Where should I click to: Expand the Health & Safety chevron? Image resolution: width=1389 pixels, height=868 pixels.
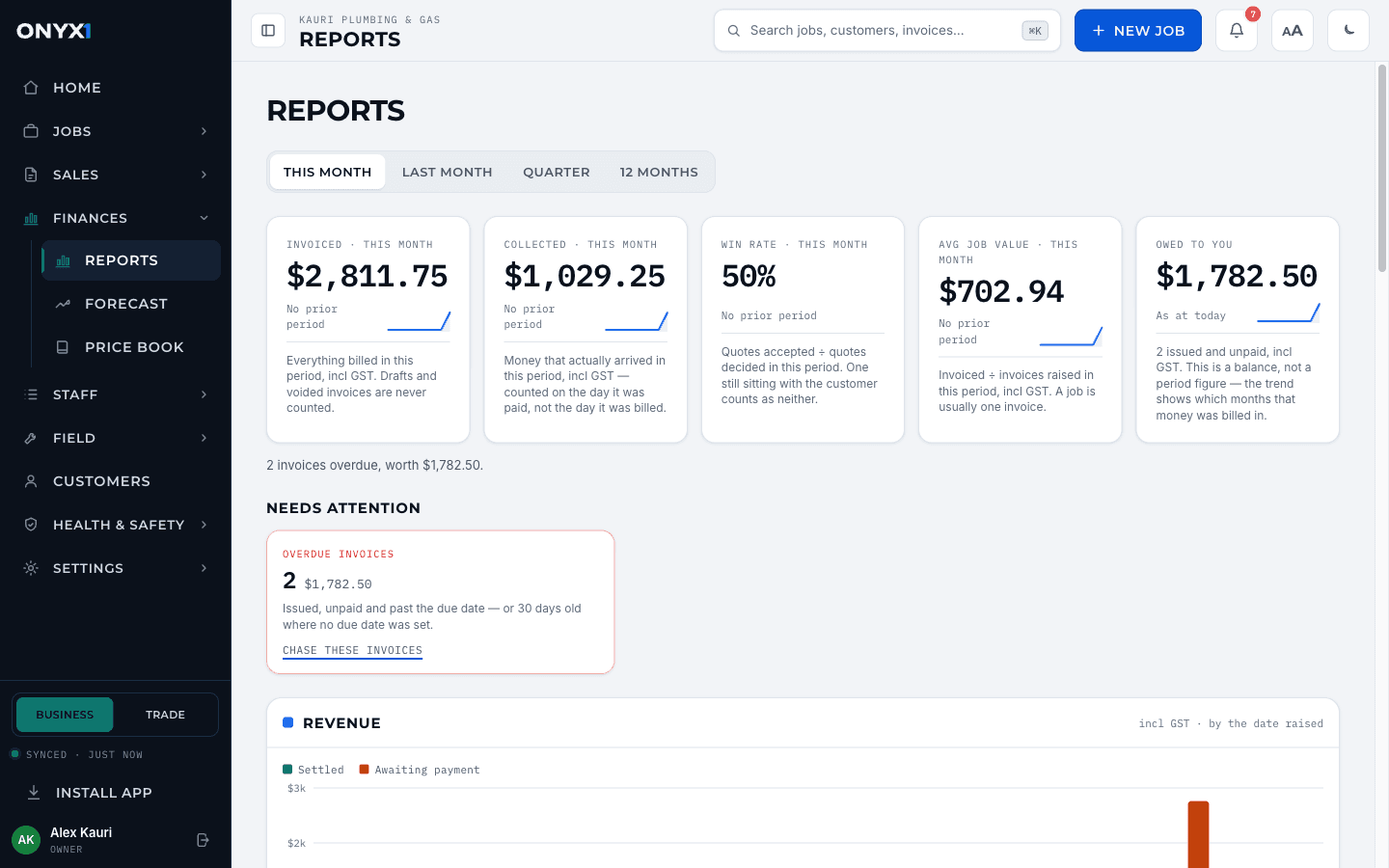(204, 525)
